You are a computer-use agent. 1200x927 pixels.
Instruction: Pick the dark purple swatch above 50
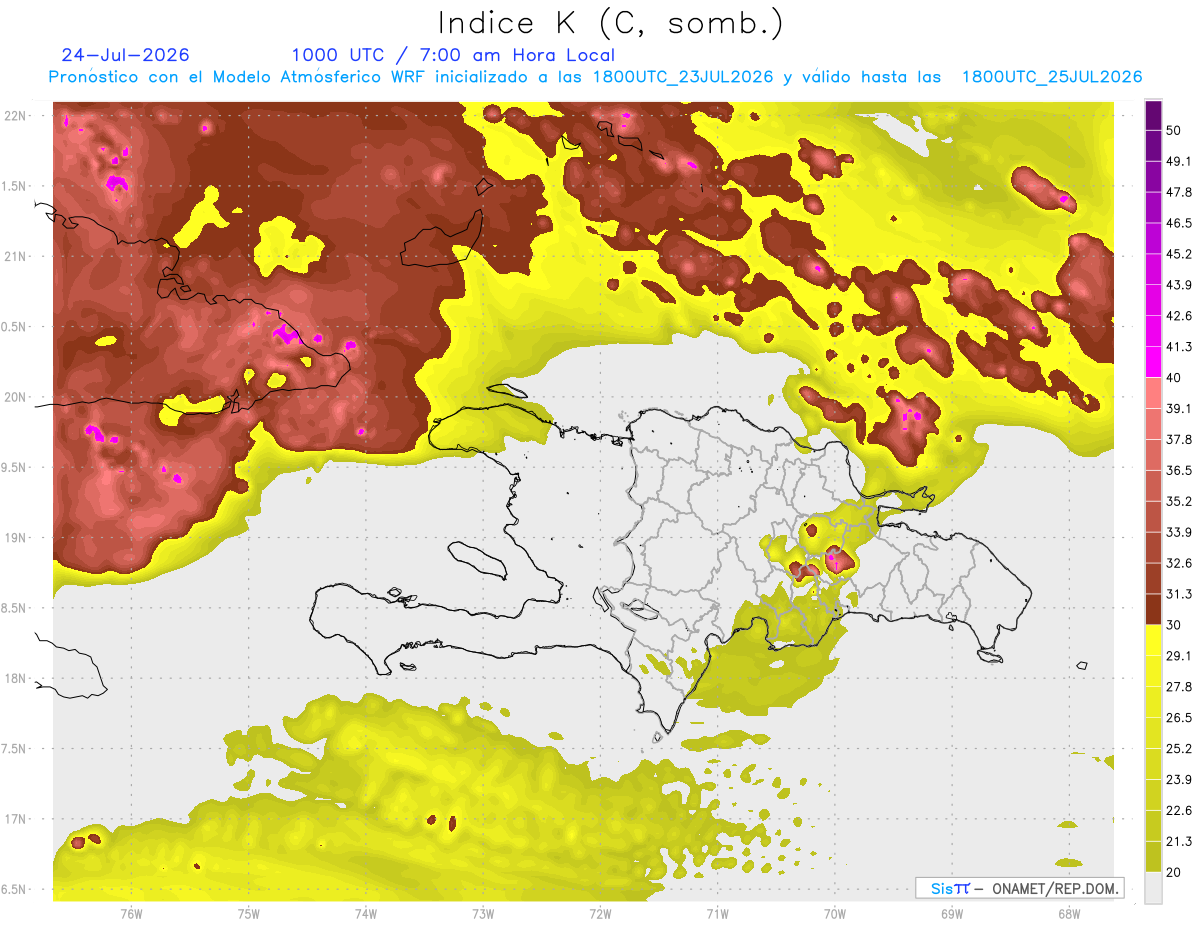click(1153, 115)
